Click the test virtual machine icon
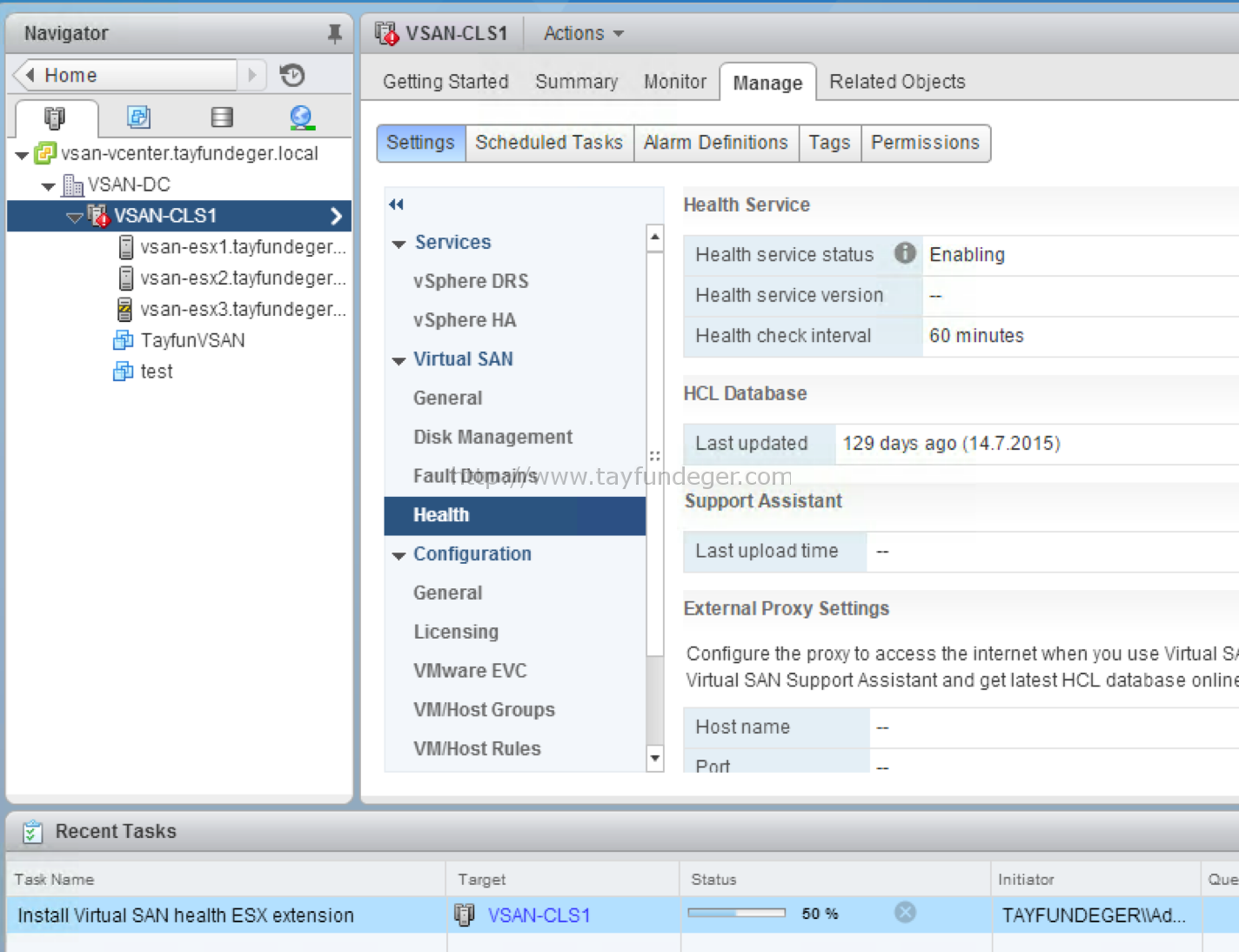1239x952 pixels. point(124,372)
